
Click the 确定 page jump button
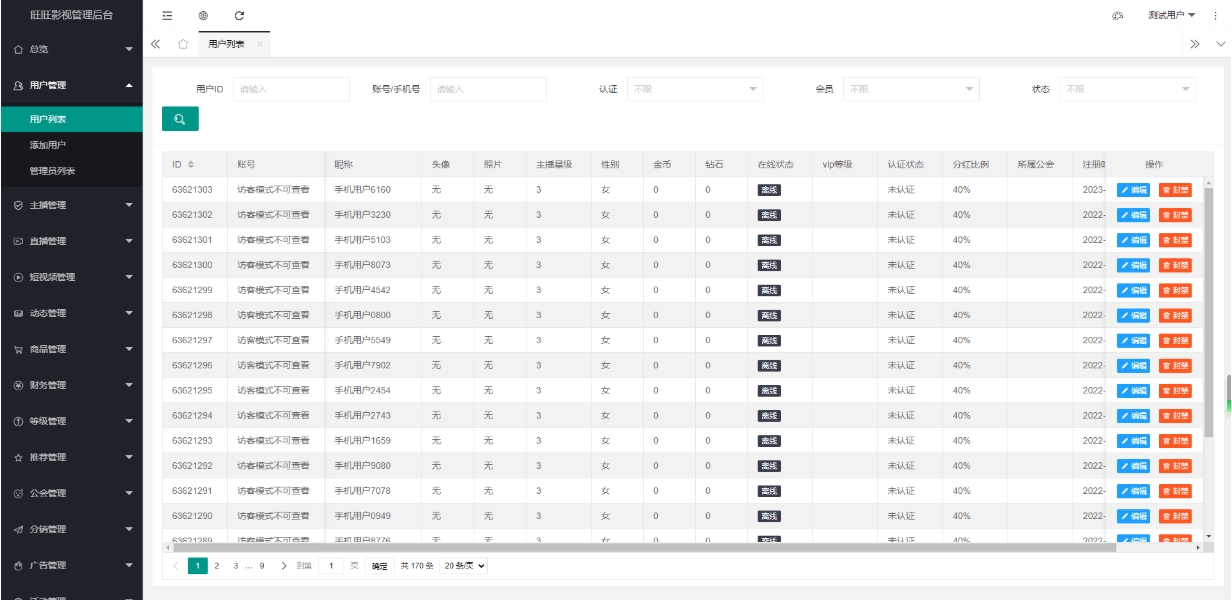pos(379,566)
